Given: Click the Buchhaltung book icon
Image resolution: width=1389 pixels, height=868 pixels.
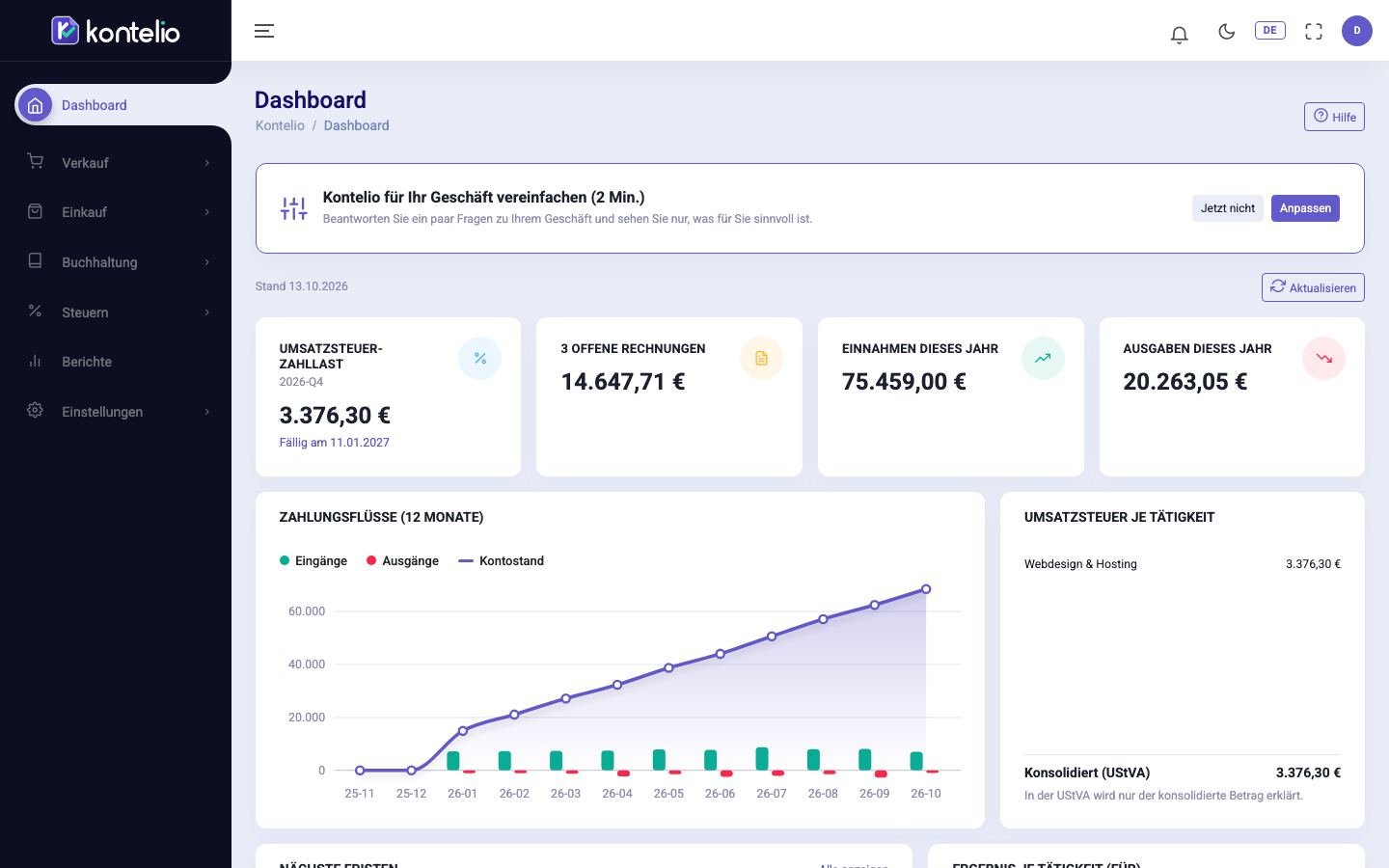Looking at the screenshot, I should point(36,261).
